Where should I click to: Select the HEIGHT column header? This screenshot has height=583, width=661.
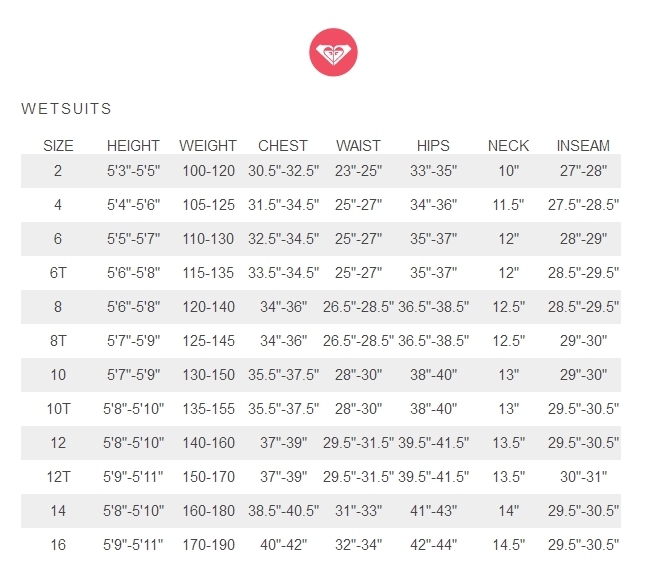[133, 146]
